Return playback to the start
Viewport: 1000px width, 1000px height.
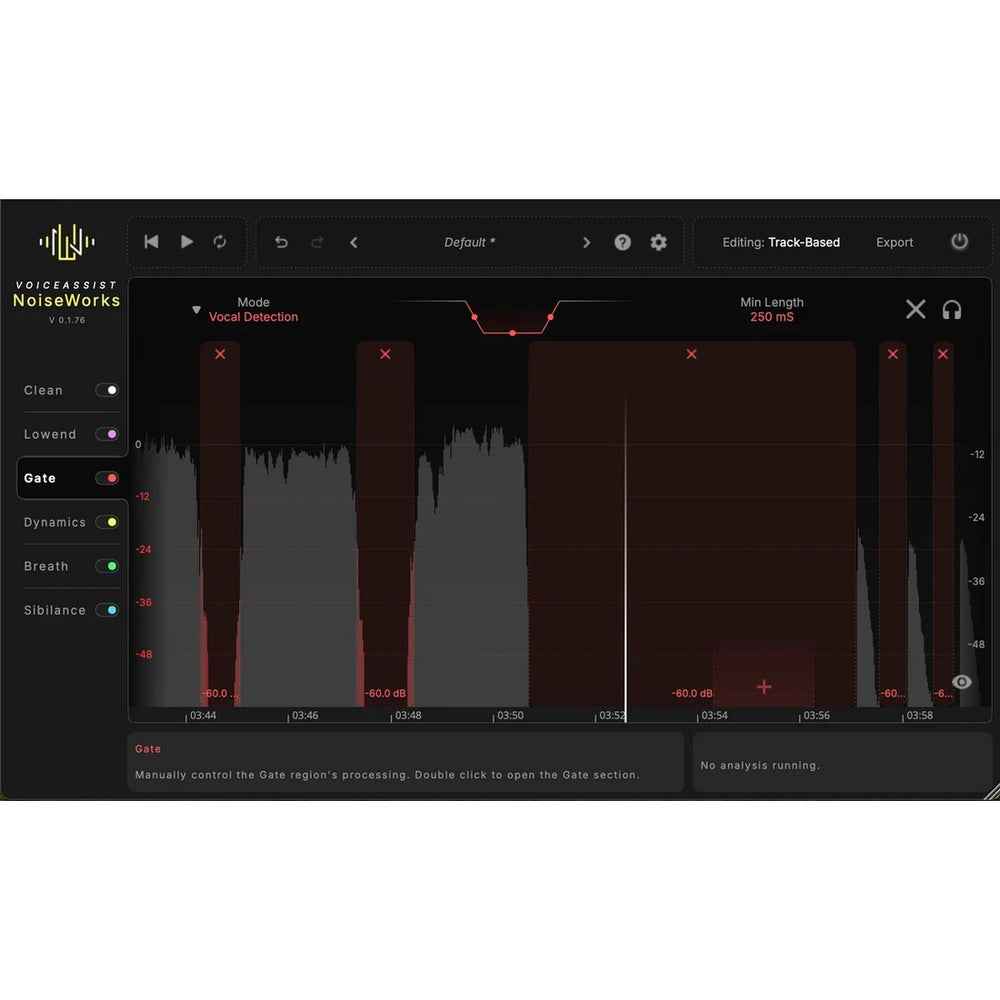(x=151, y=242)
